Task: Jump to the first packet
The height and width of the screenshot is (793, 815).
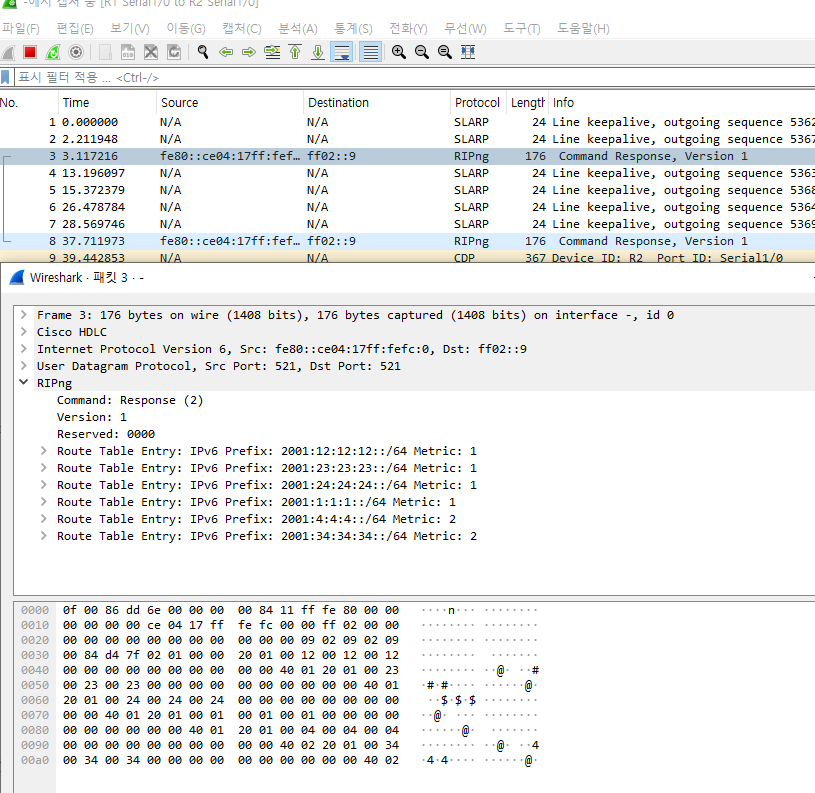Action: (x=295, y=52)
